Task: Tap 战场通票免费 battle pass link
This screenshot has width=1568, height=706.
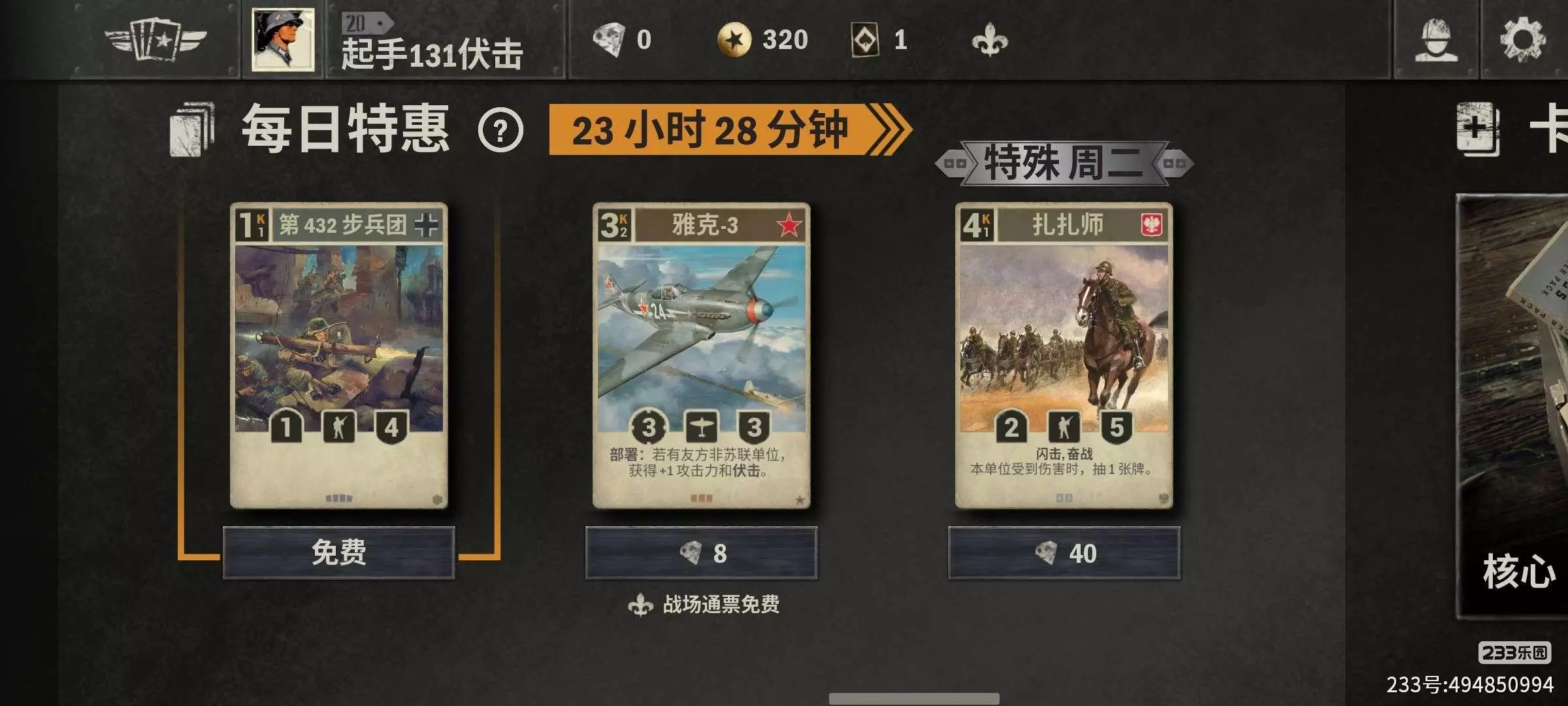Action: [x=704, y=605]
